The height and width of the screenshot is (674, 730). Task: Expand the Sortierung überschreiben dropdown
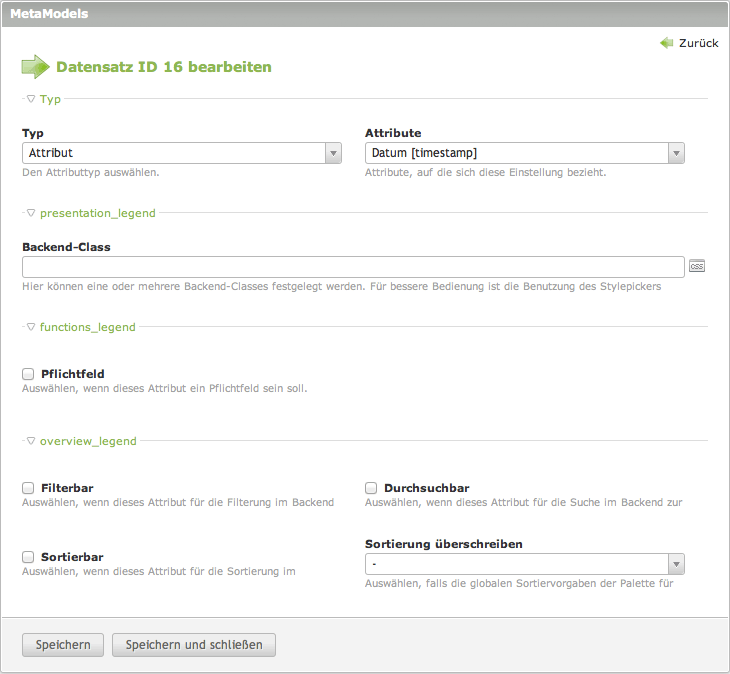[525, 564]
